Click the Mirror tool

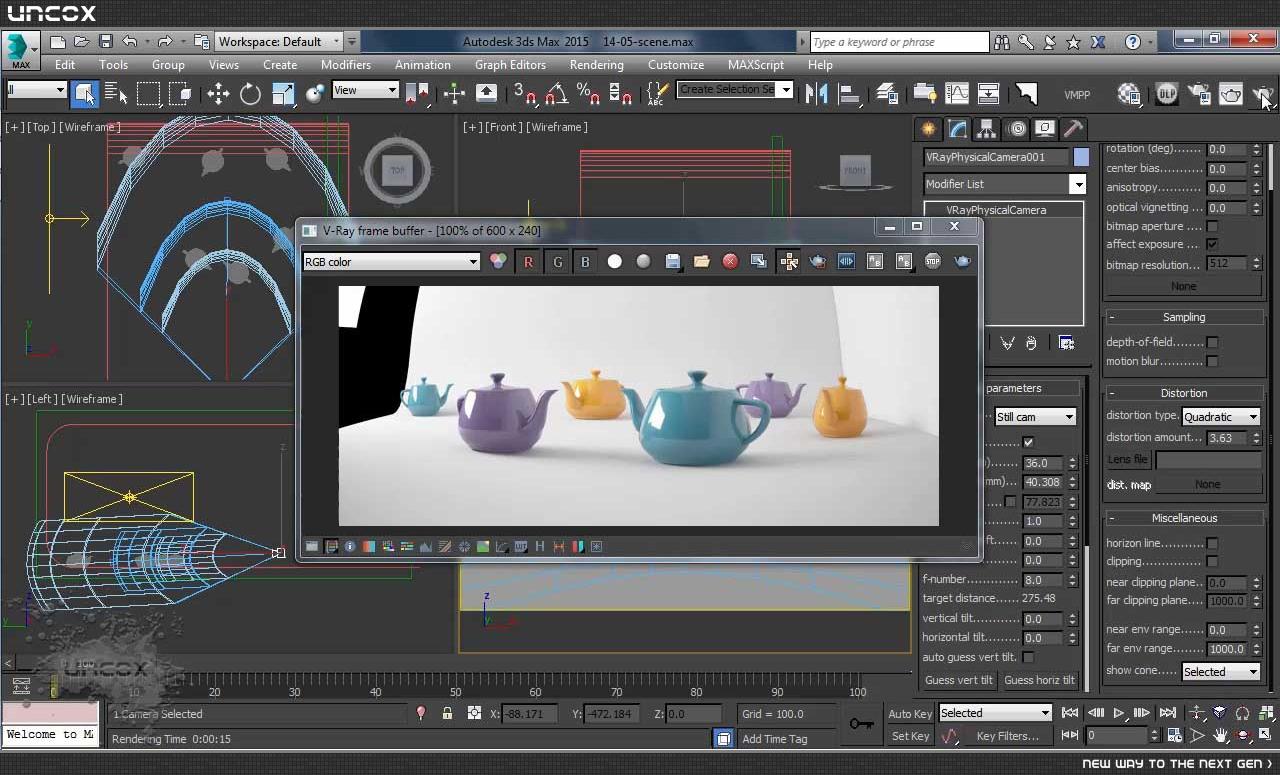pyautogui.click(x=816, y=94)
